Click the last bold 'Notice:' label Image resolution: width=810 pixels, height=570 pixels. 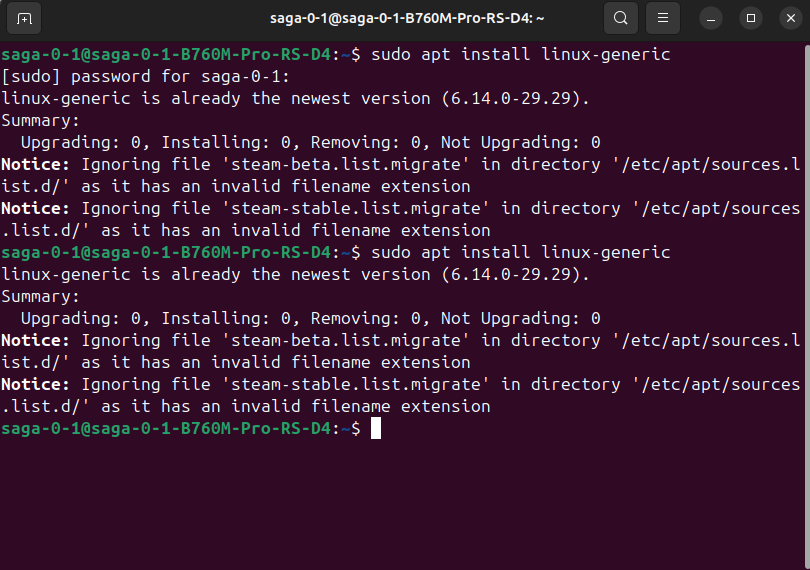tap(36, 385)
